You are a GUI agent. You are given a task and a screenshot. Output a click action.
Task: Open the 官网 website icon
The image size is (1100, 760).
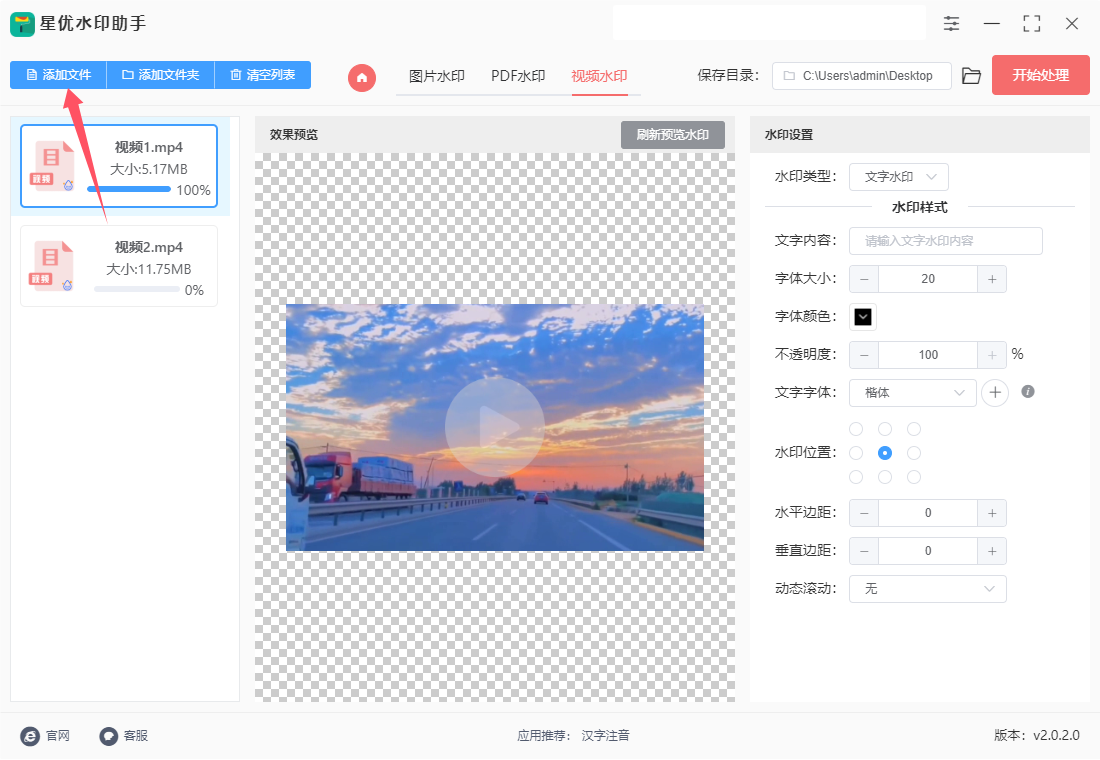tap(30, 735)
